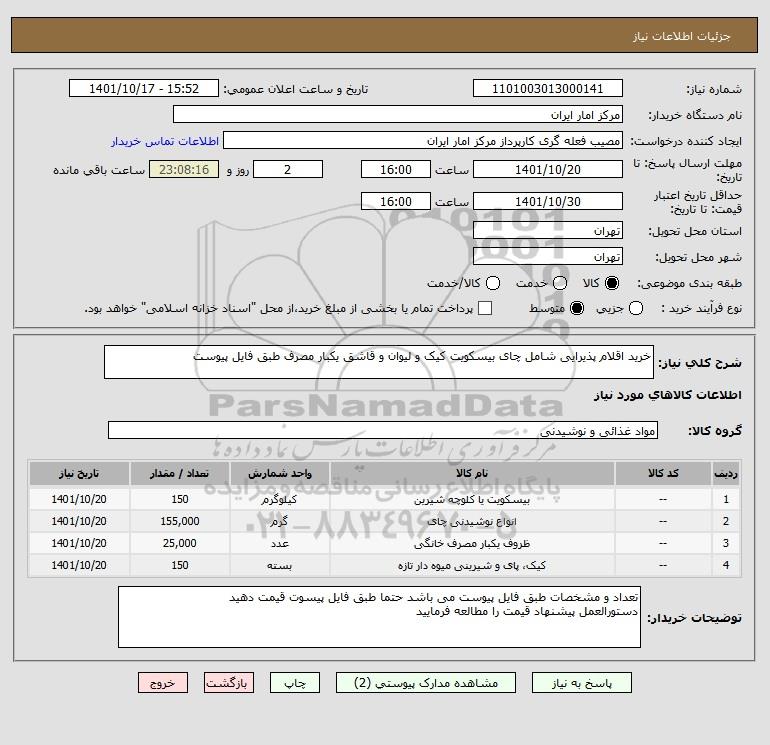Click the ردیف column header

pyautogui.click(x=726, y=473)
